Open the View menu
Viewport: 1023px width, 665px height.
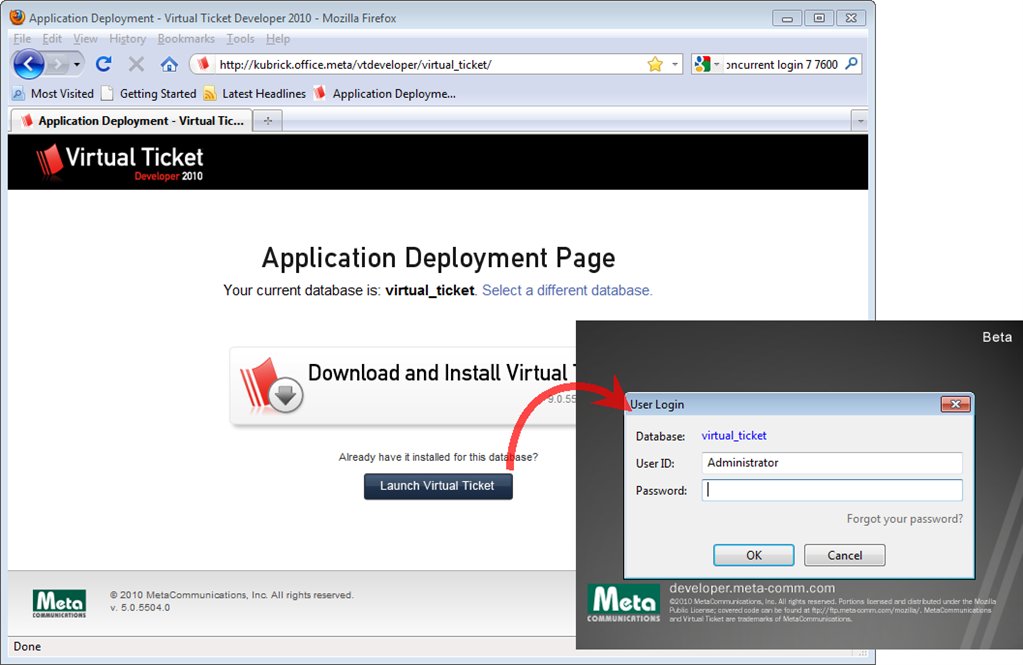(x=85, y=39)
